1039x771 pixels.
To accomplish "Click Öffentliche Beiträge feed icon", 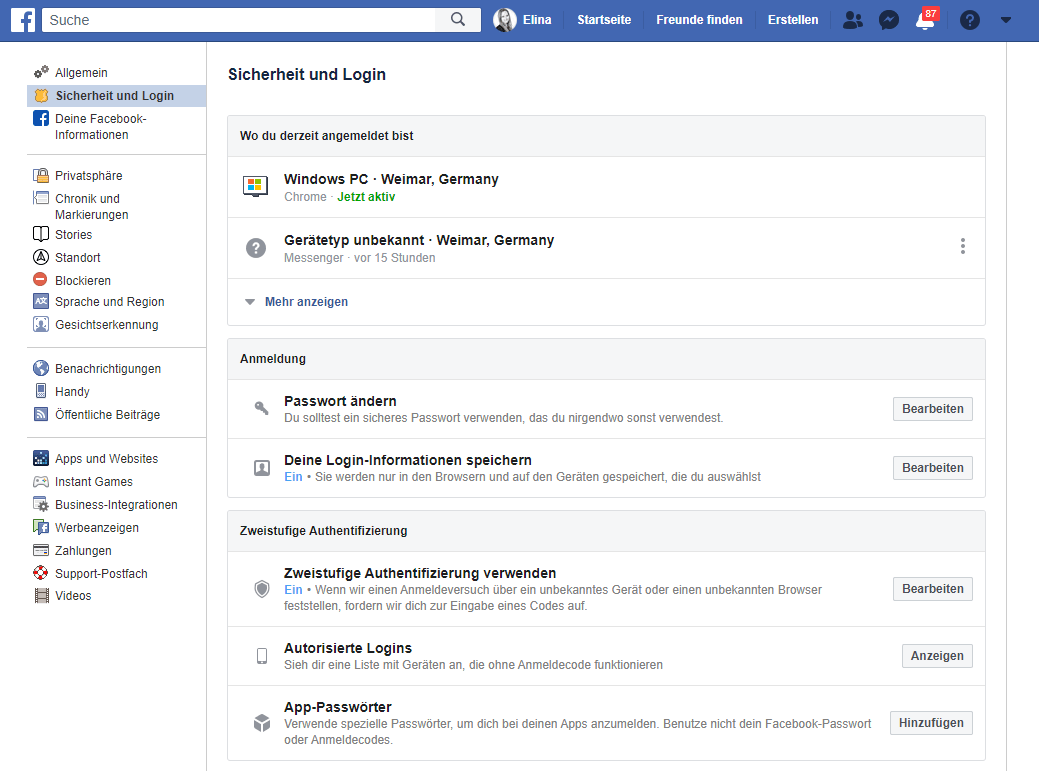I will pyautogui.click(x=41, y=414).
